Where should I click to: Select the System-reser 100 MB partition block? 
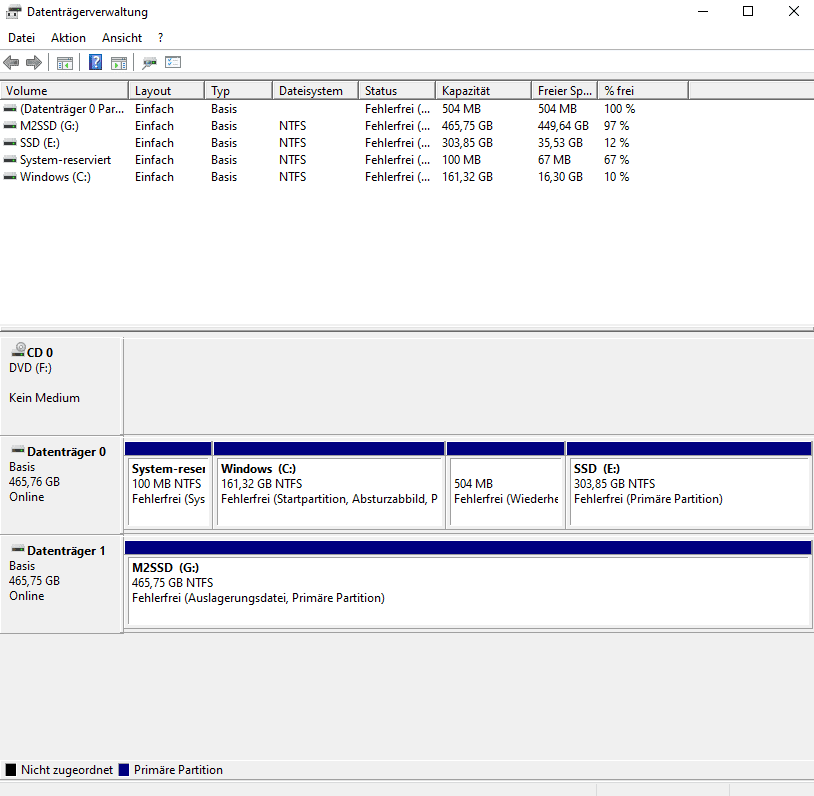(x=168, y=485)
